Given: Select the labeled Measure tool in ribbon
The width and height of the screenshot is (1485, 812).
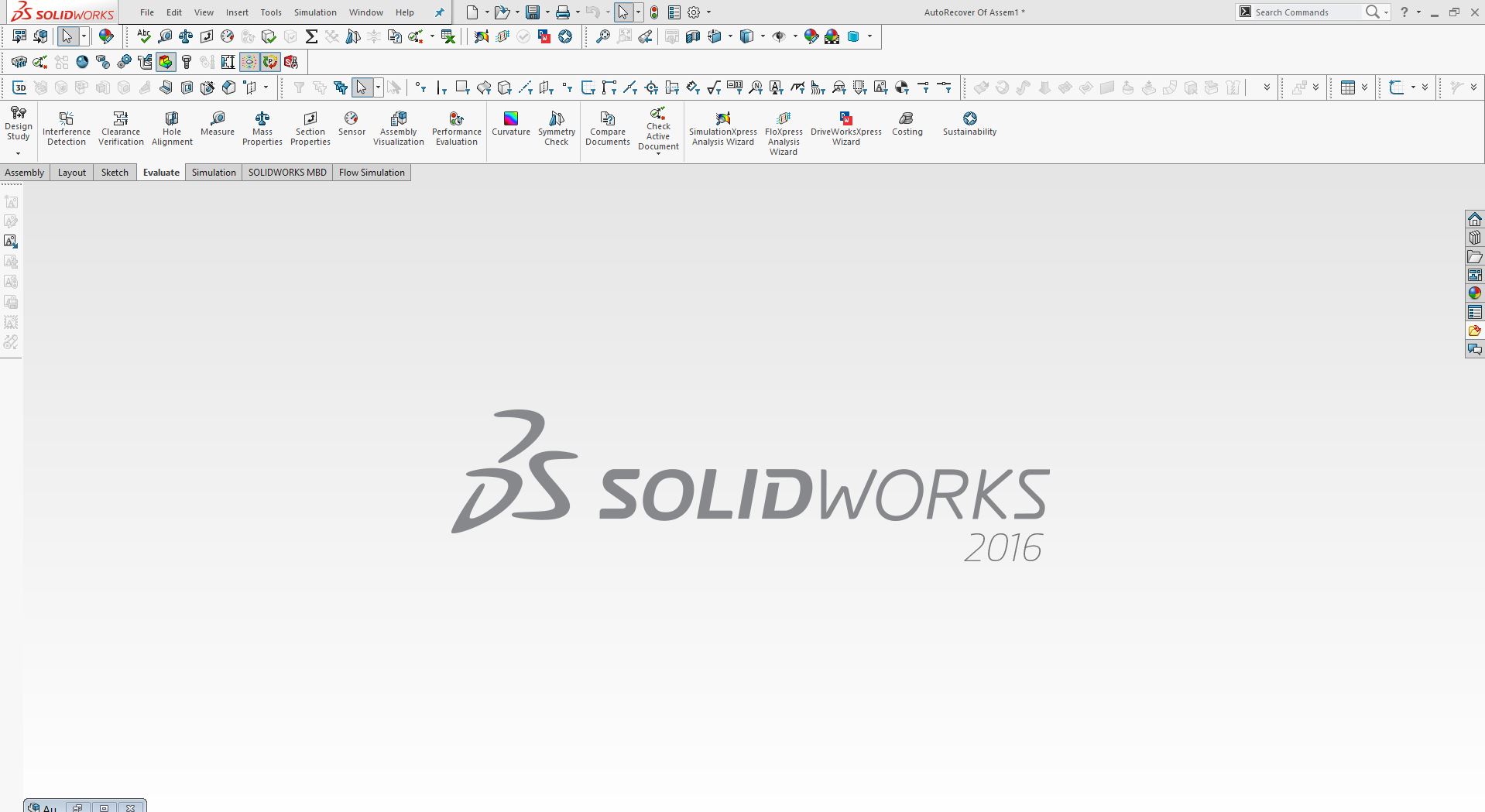Looking at the screenshot, I should click(x=218, y=124).
